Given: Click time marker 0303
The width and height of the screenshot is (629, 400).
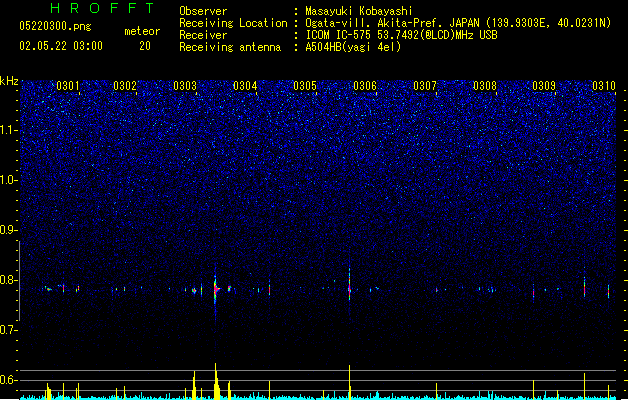Looking at the screenshot, I should click(185, 85).
